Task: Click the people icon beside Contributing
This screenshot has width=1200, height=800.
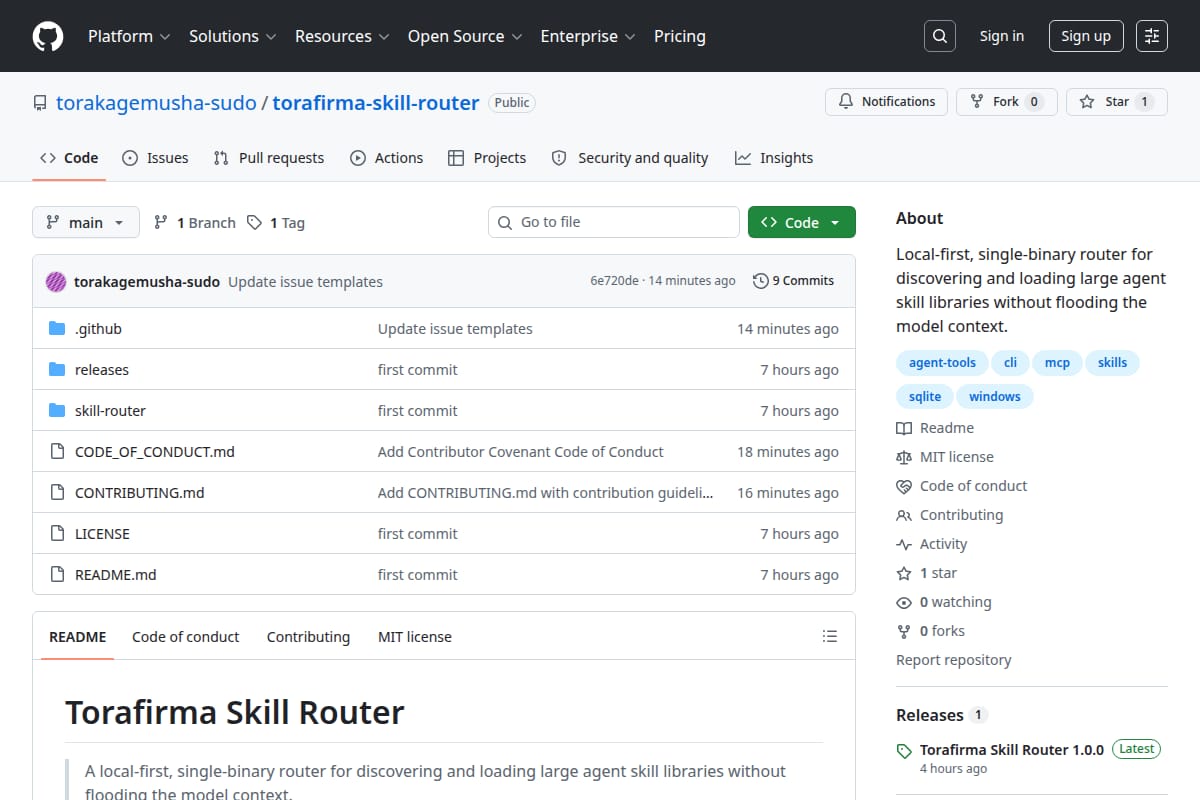Action: [904, 515]
